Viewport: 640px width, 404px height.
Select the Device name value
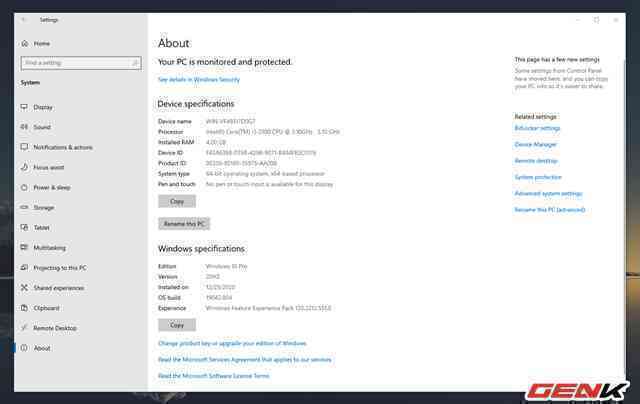pos(231,121)
